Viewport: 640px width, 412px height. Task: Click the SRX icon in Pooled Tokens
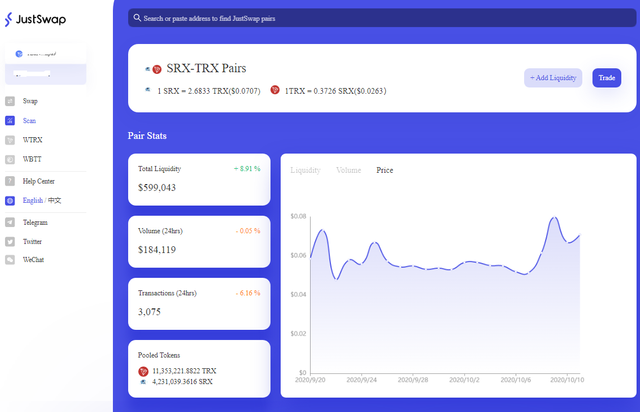[x=143, y=382]
